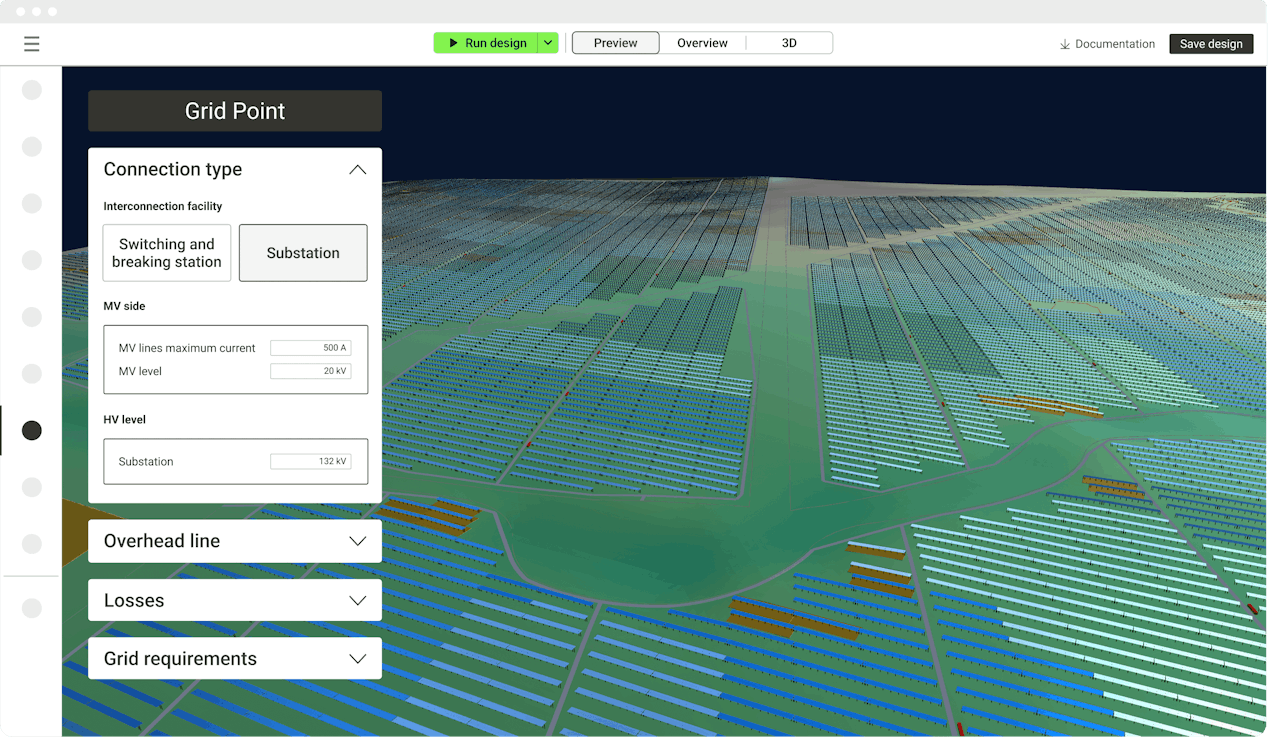The image size is (1271, 737).
Task: Click the bottom sidebar circle below the divider
Action: tap(32, 608)
